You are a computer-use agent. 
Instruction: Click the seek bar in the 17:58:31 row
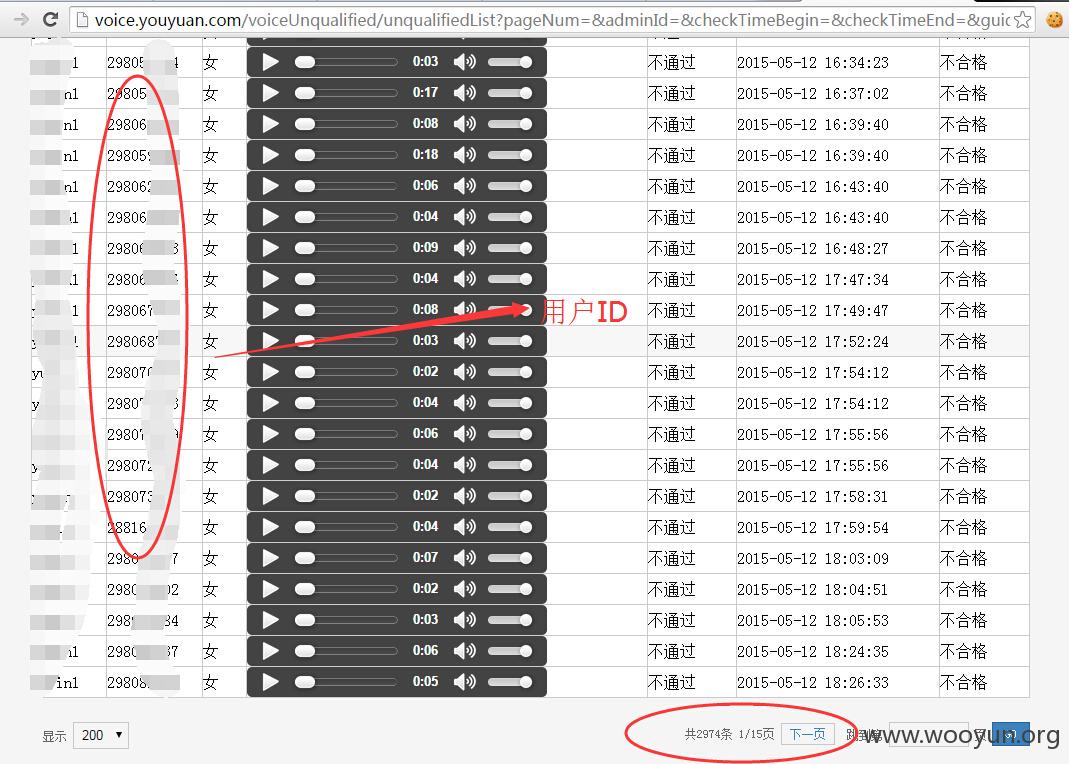coord(346,496)
